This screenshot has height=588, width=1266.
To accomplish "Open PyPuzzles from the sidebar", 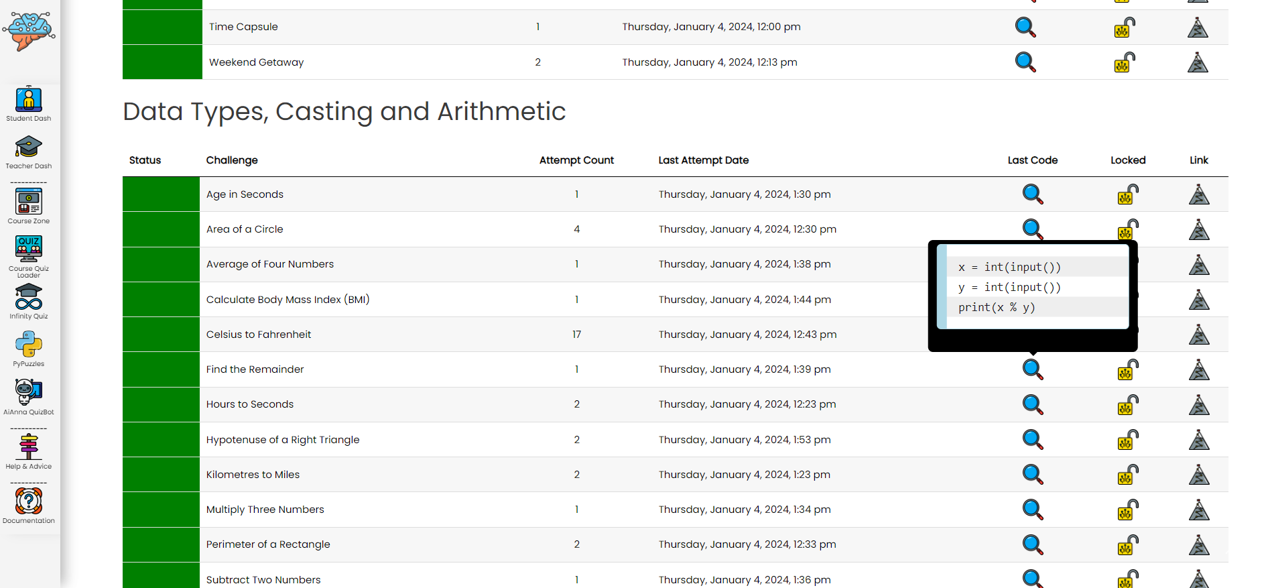I will click(x=28, y=345).
